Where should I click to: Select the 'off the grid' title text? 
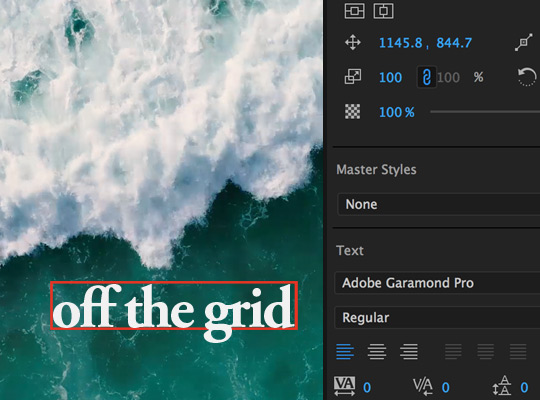(174, 306)
